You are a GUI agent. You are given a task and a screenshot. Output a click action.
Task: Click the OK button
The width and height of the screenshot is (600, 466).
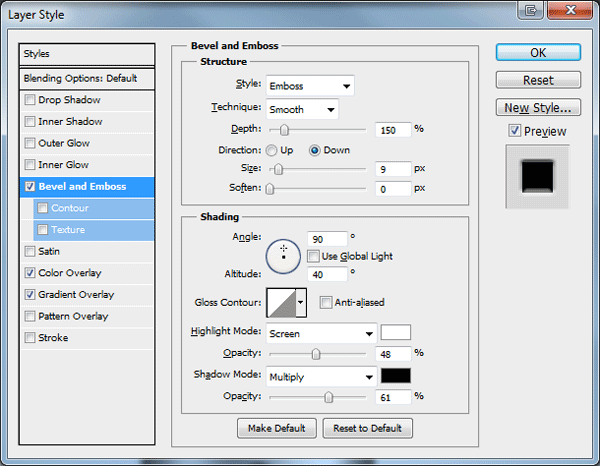click(538, 52)
